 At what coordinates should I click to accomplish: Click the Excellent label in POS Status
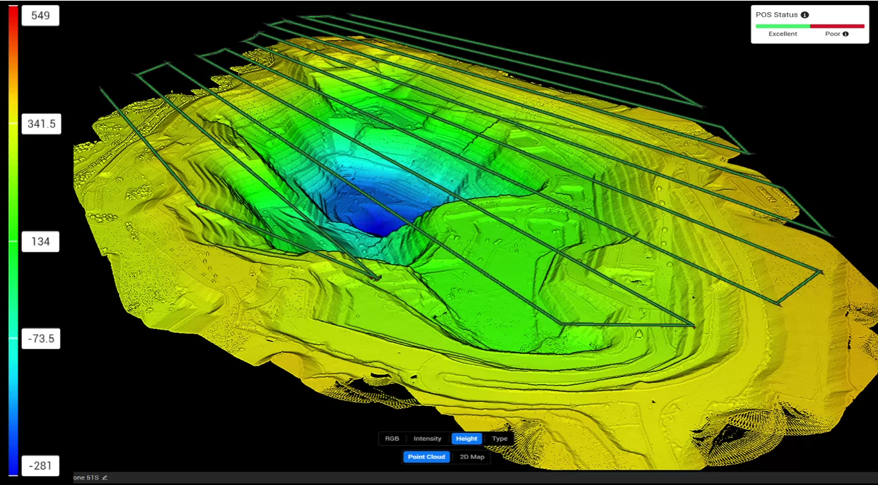point(782,34)
